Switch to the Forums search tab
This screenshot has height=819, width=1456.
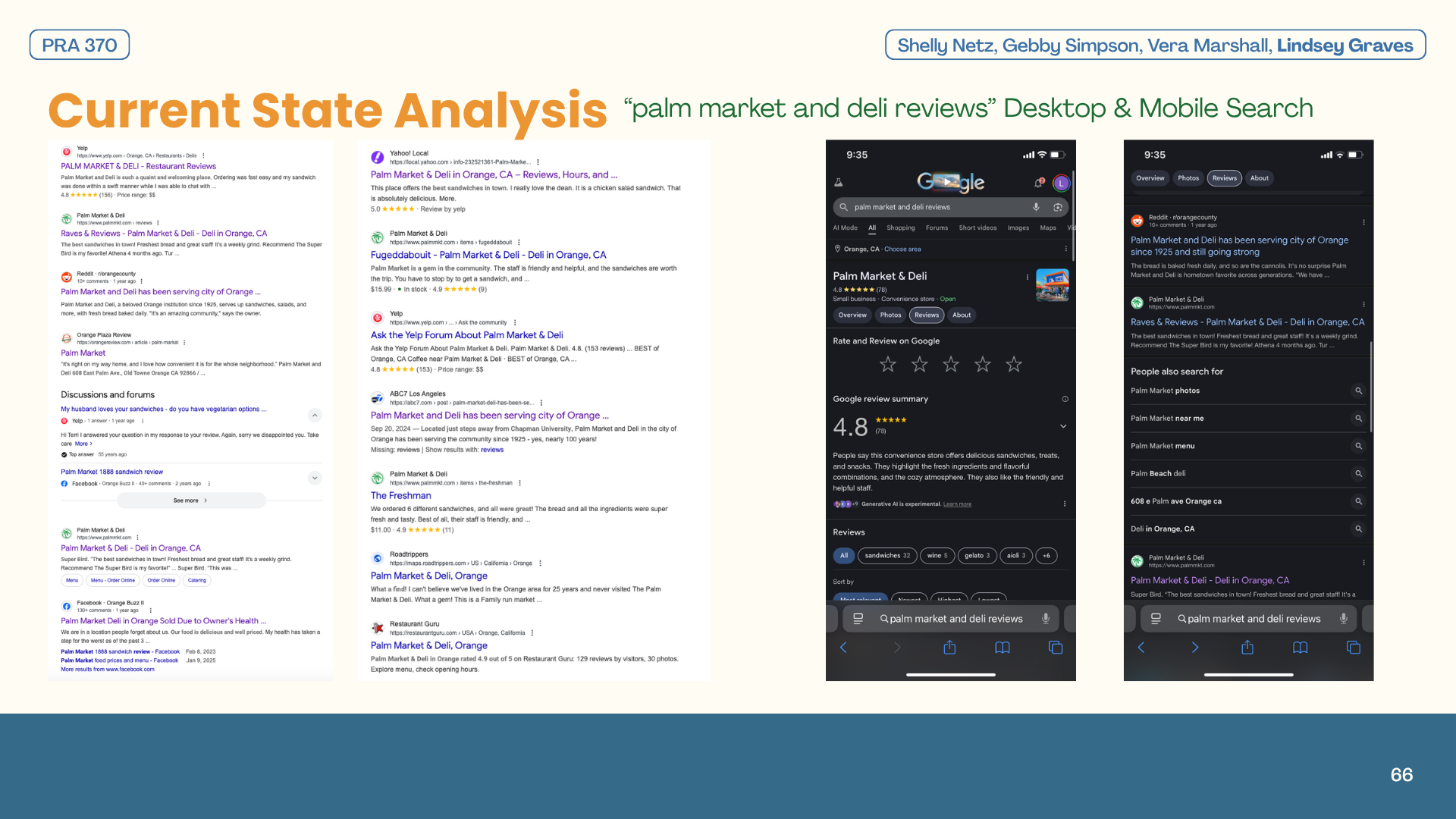point(937,227)
